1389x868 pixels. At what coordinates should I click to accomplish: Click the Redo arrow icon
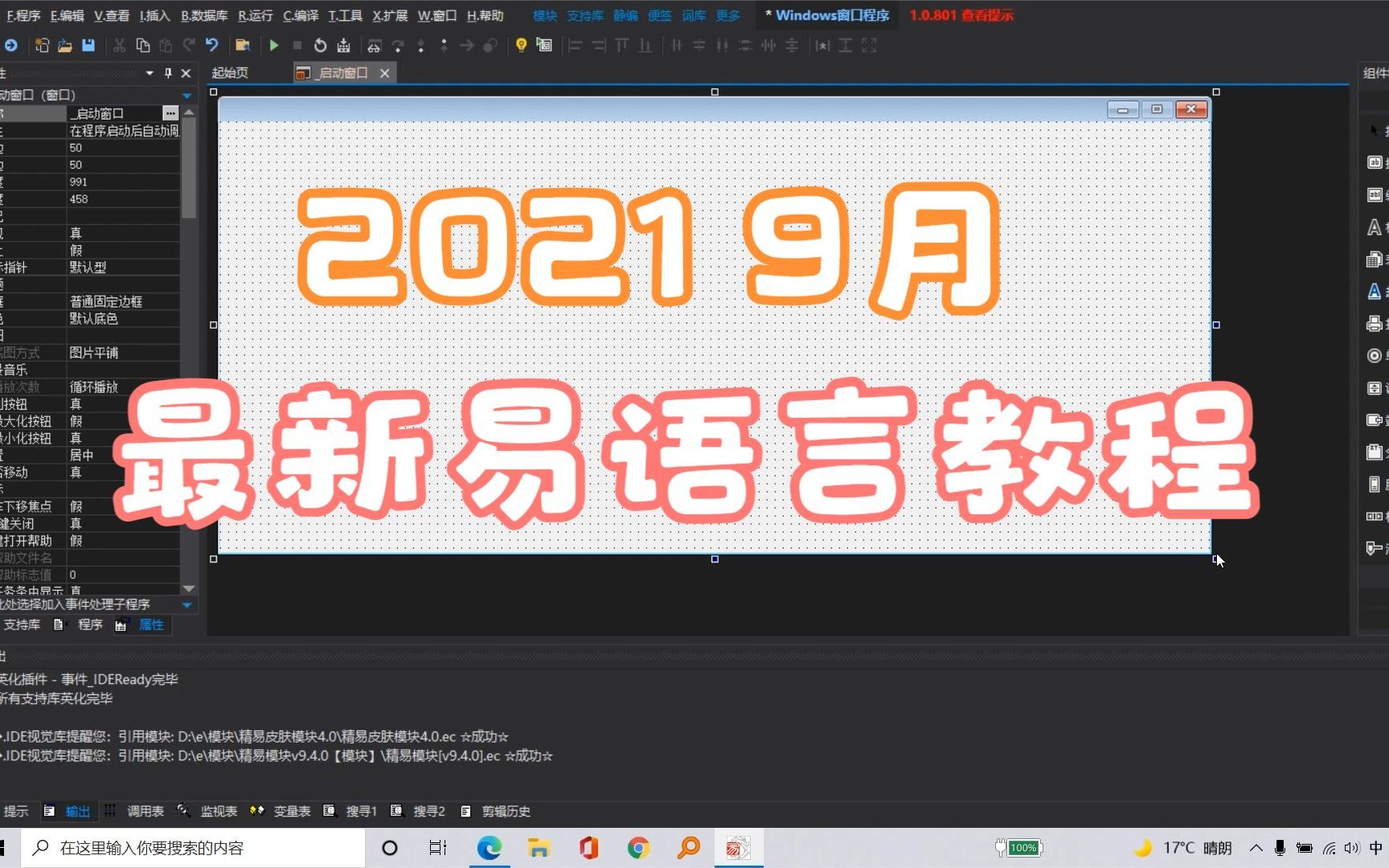coord(189,45)
